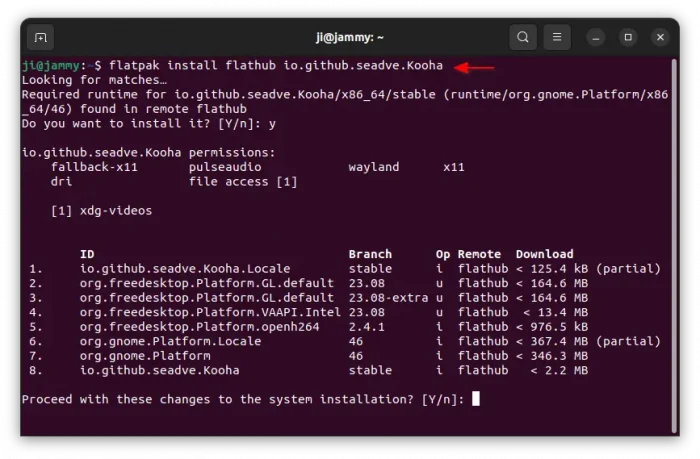Click the org.freedesktop.Platform.VAAPI.Intel entry
700x459 pixels.
click(x=210, y=312)
